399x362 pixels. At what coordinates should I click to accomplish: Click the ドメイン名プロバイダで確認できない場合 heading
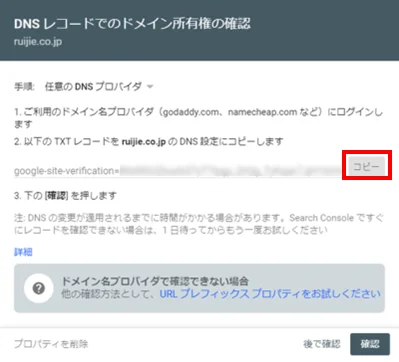click(155, 281)
